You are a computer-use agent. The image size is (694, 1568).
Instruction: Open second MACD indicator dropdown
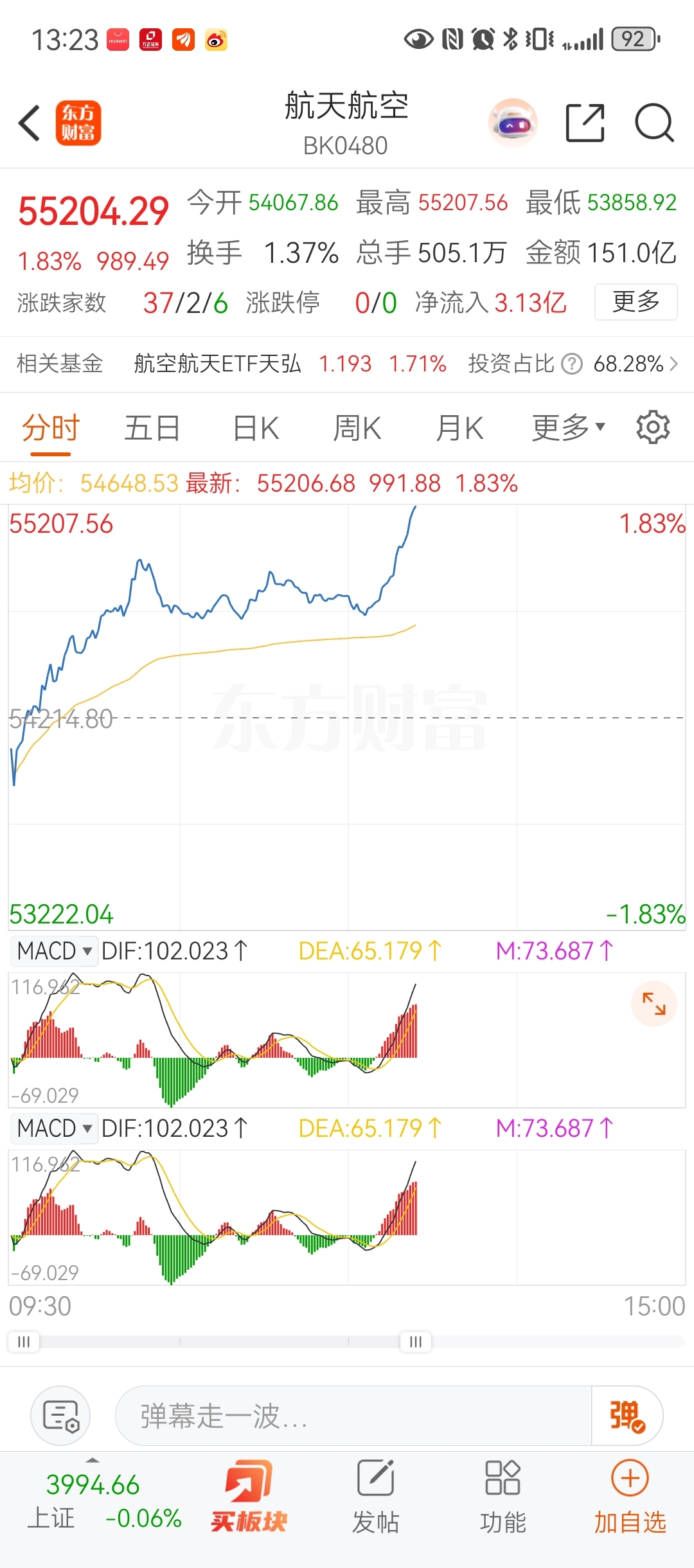click(55, 1128)
